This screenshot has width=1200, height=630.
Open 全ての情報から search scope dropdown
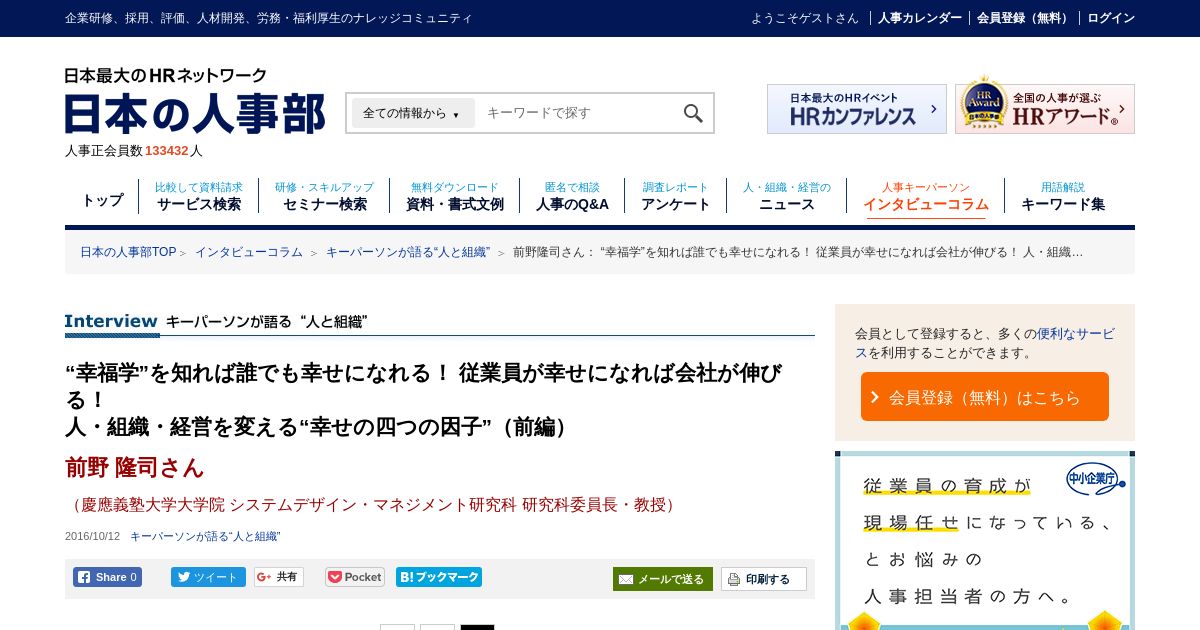(x=413, y=113)
